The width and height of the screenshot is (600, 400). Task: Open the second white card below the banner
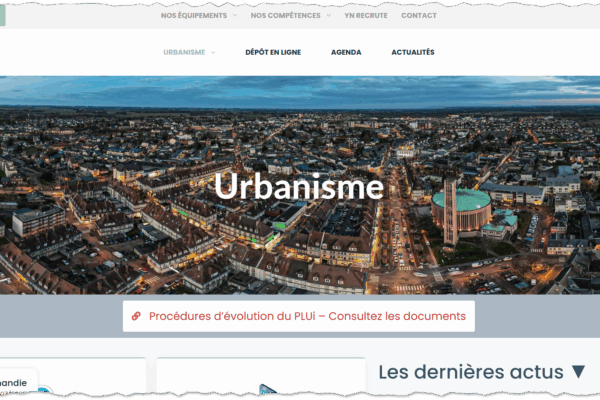pos(260,380)
